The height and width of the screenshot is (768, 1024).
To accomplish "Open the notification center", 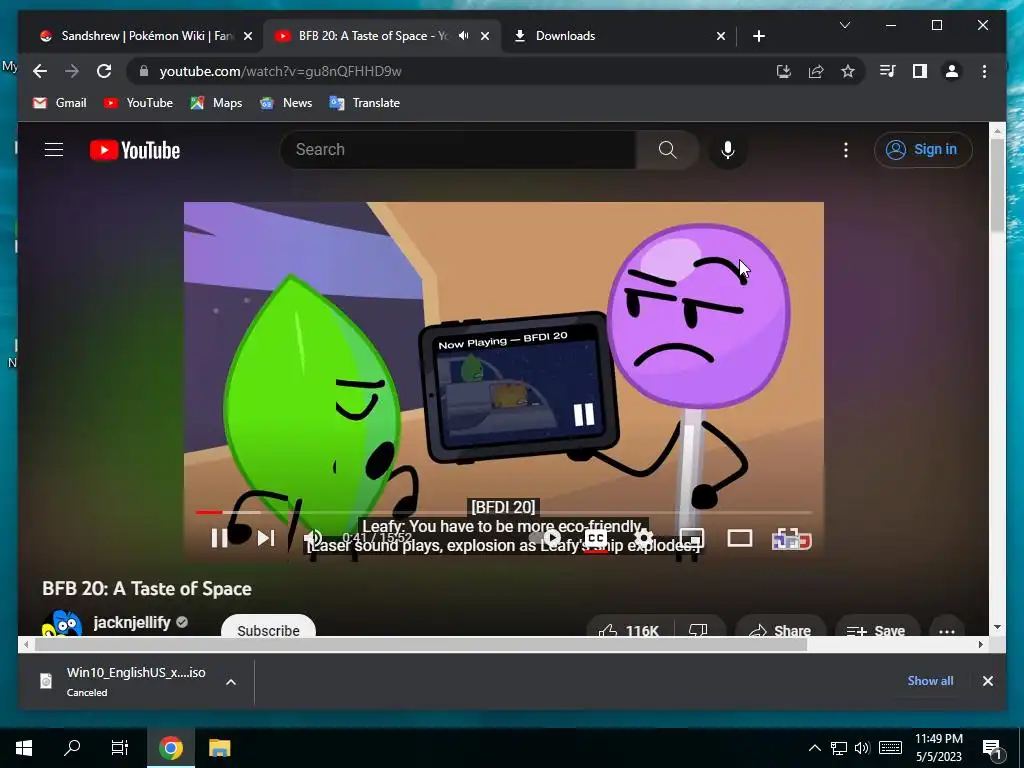I will (x=993, y=749).
